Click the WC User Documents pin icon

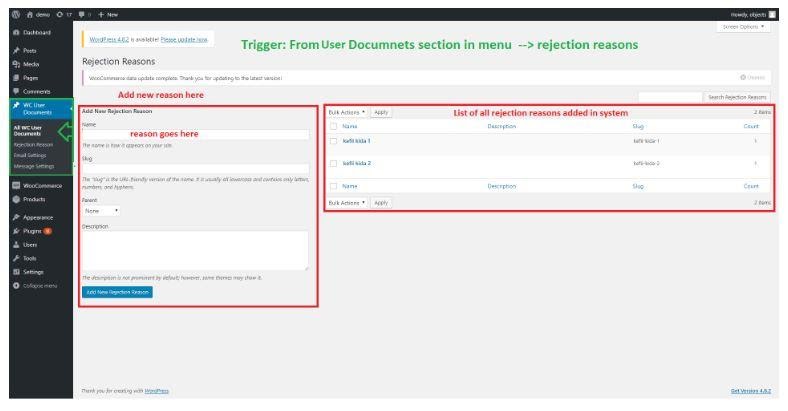(16, 106)
